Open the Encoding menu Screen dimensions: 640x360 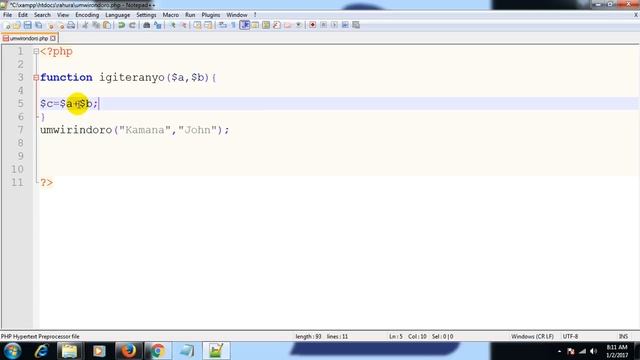coord(87,15)
